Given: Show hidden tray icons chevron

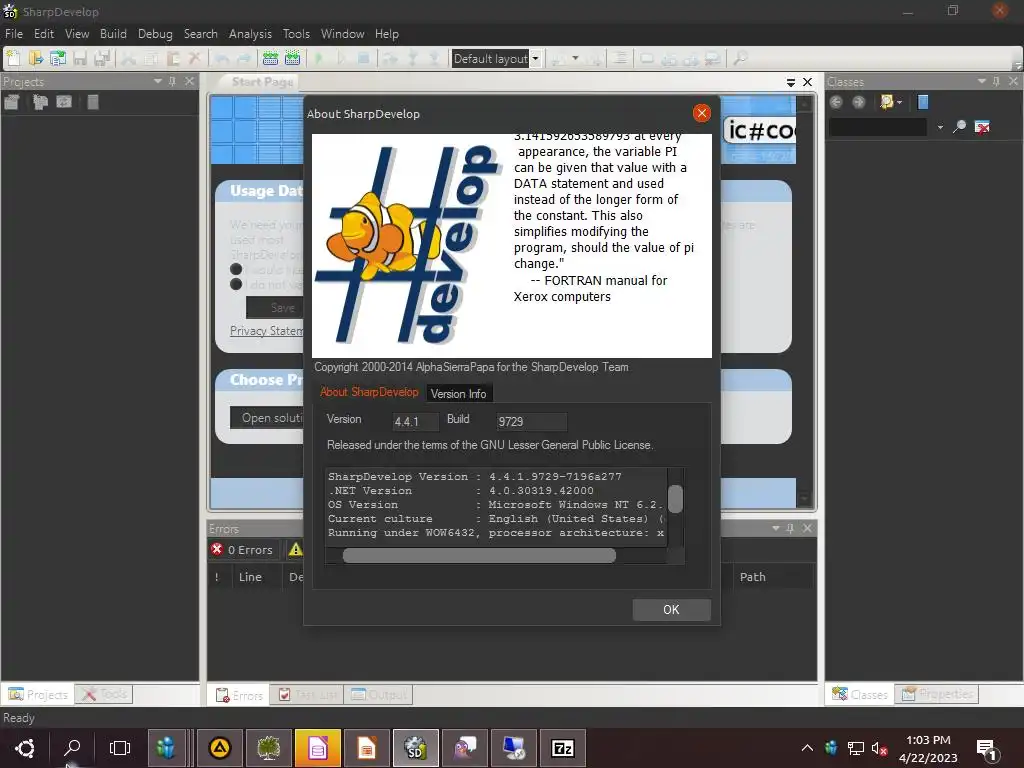Looking at the screenshot, I should [x=807, y=748].
